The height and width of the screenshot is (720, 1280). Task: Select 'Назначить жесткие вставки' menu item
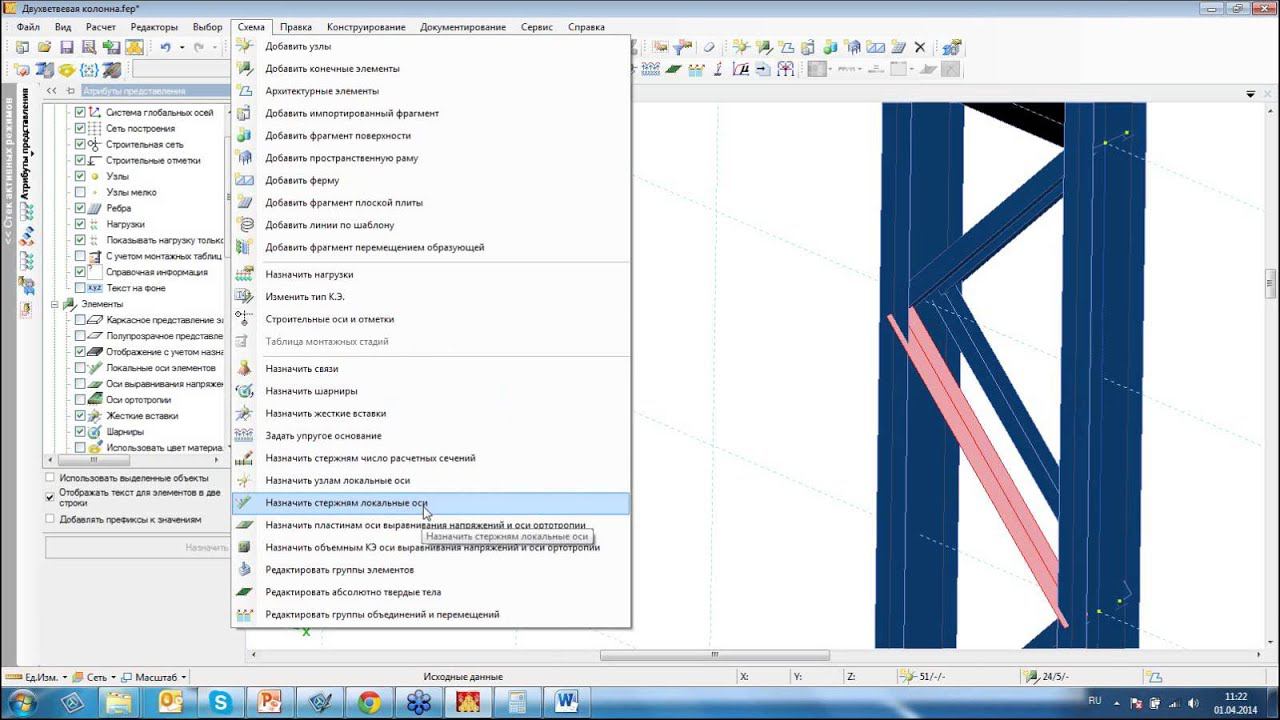click(x=325, y=413)
